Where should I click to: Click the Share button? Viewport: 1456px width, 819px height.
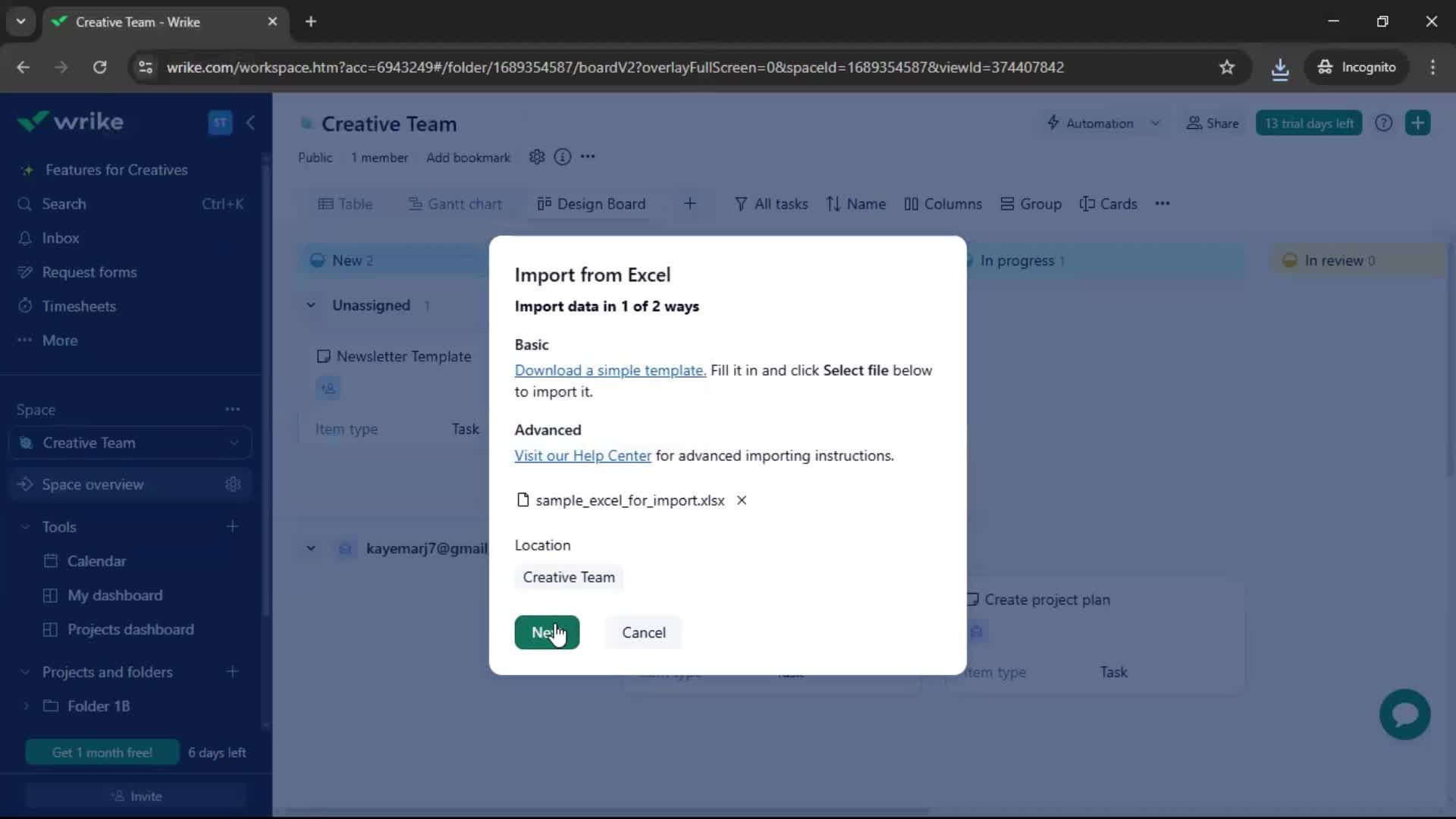(x=1213, y=123)
